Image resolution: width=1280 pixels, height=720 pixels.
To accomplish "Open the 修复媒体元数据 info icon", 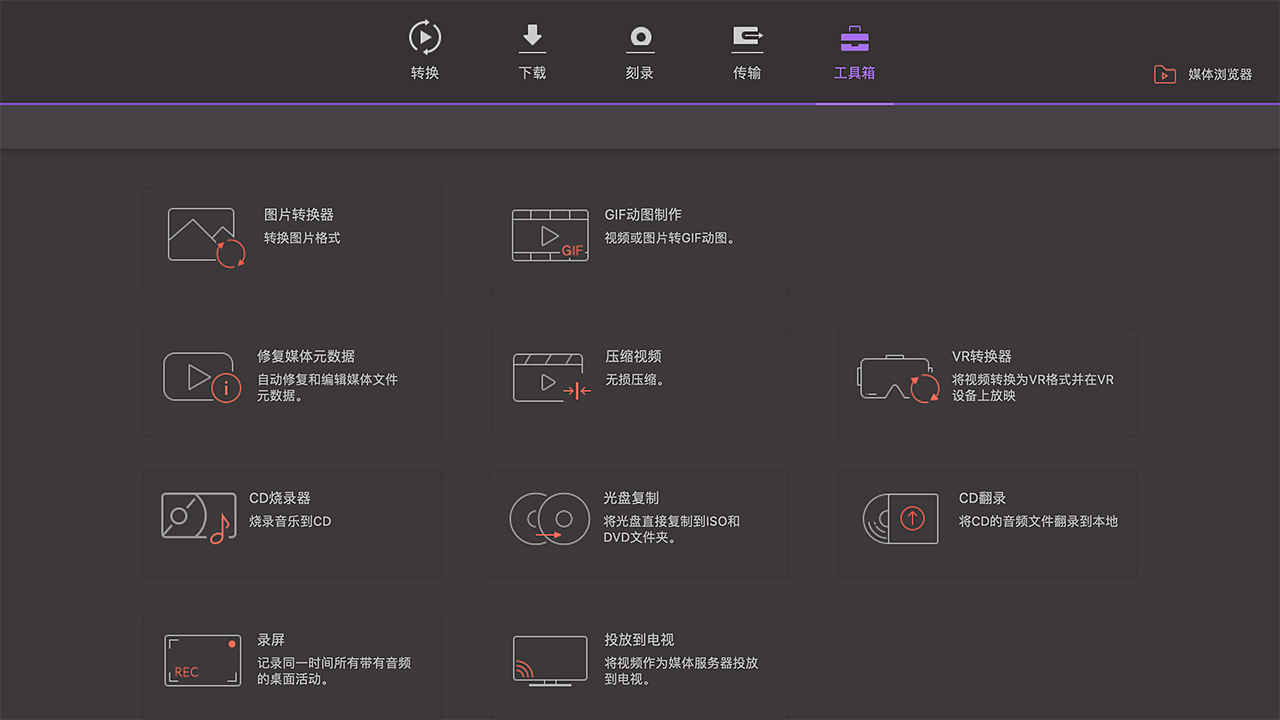I will pos(203,378).
